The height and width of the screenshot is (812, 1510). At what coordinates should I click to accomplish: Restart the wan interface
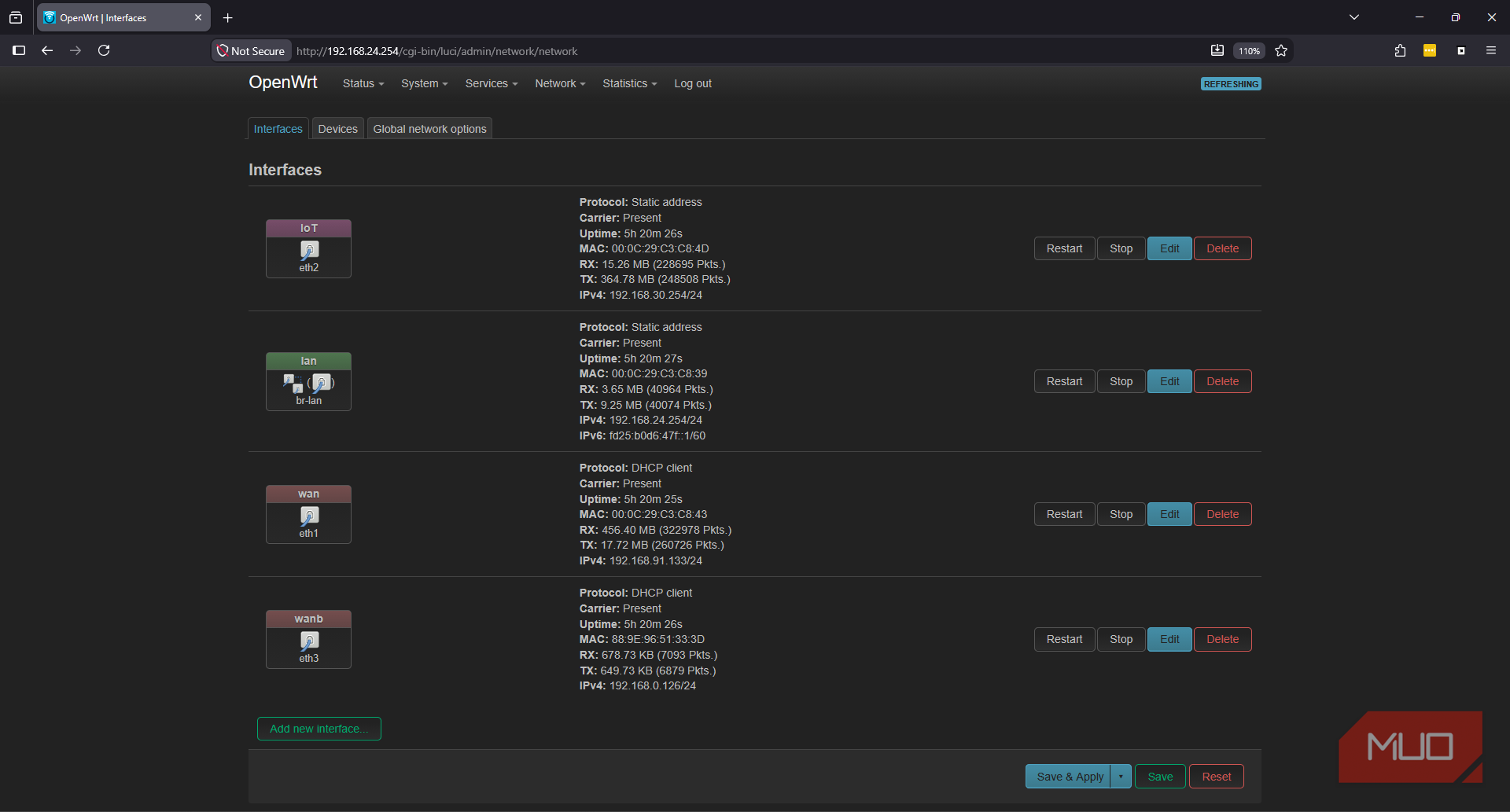tap(1064, 514)
